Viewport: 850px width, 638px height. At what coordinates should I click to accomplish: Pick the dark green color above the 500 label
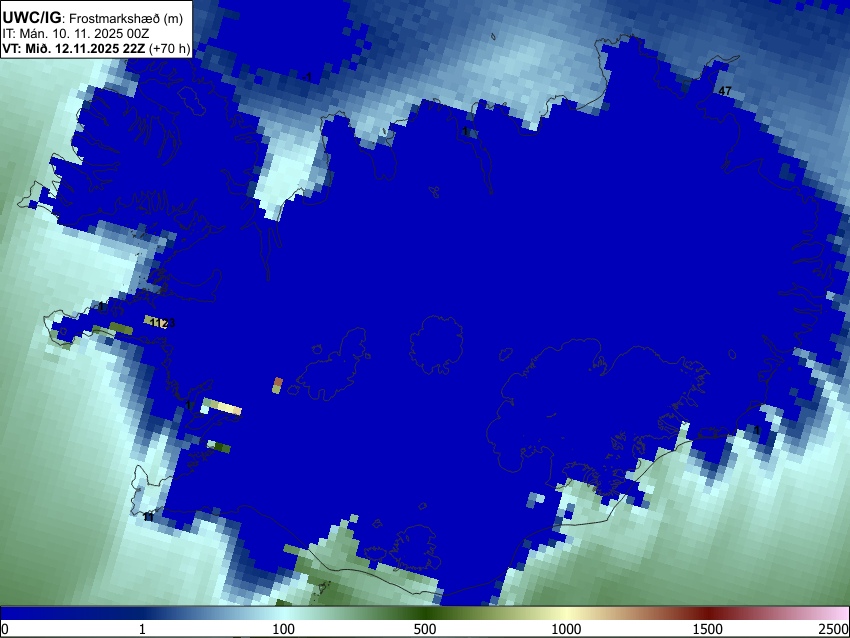(424, 613)
